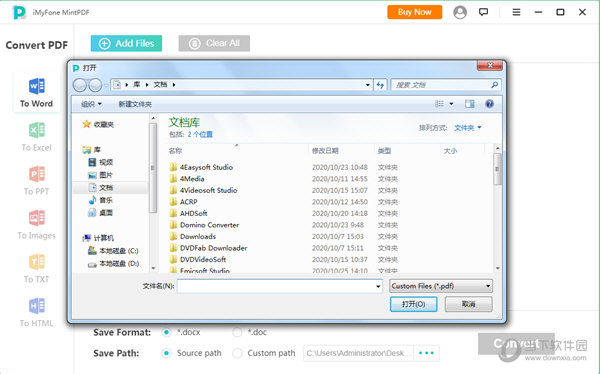Screen dimensions: 600x374
Task: Click the Add Files button
Action: pos(126,43)
